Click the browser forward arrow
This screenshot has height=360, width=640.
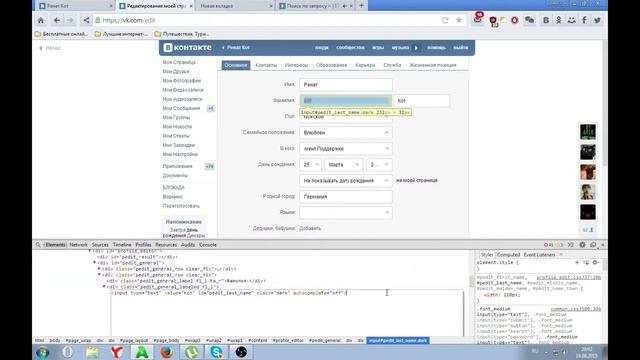pos(70,20)
